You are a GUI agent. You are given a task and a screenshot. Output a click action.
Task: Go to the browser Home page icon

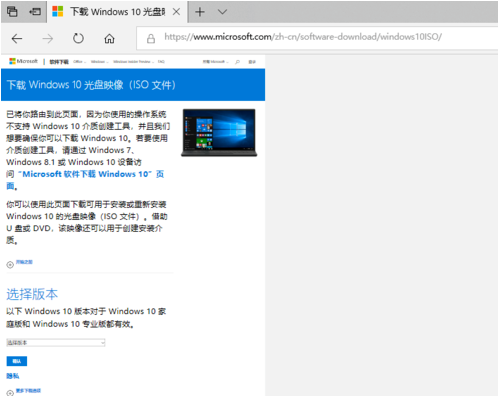tap(109, 39)
